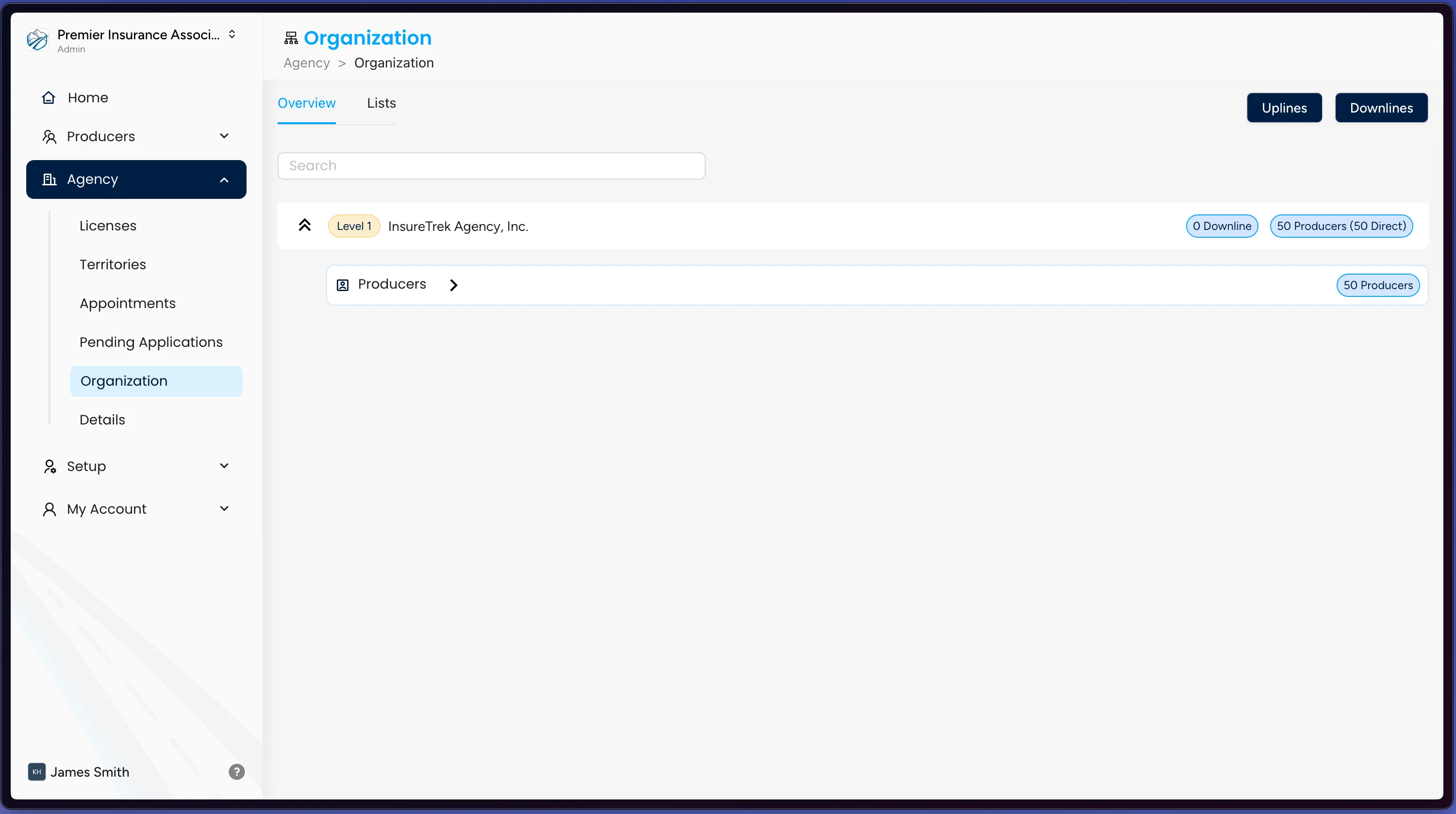Expand the Producers sidebar section
This screenshot has width=1456, height=814.
tap(224, 136)
